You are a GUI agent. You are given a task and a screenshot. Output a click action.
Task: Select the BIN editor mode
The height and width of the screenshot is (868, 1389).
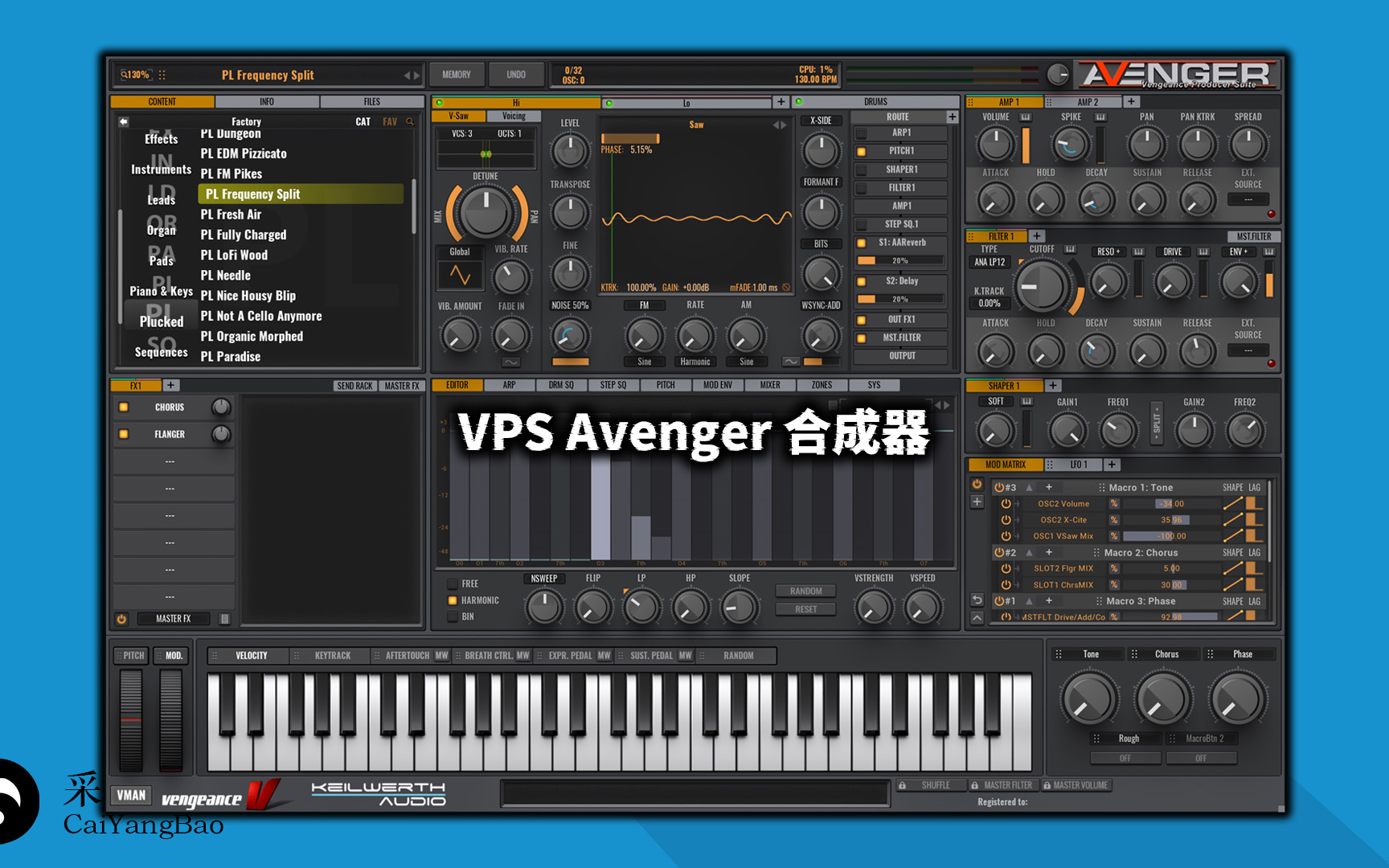[x=453, y=616]
